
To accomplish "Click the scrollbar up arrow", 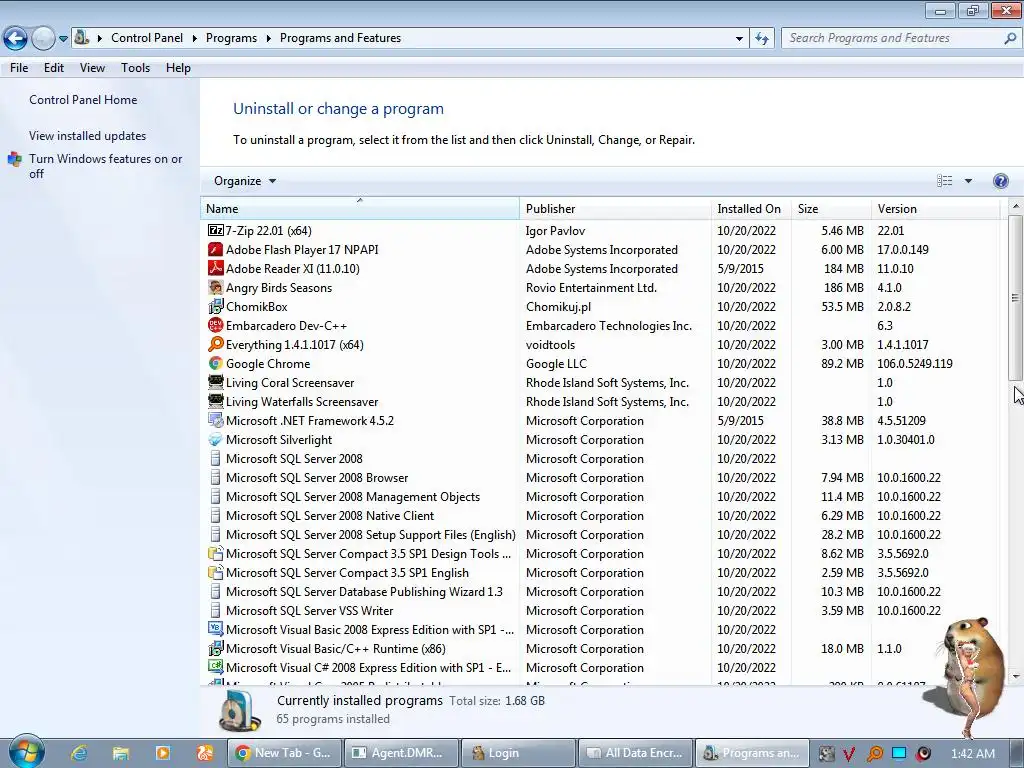I will 1015,206.
